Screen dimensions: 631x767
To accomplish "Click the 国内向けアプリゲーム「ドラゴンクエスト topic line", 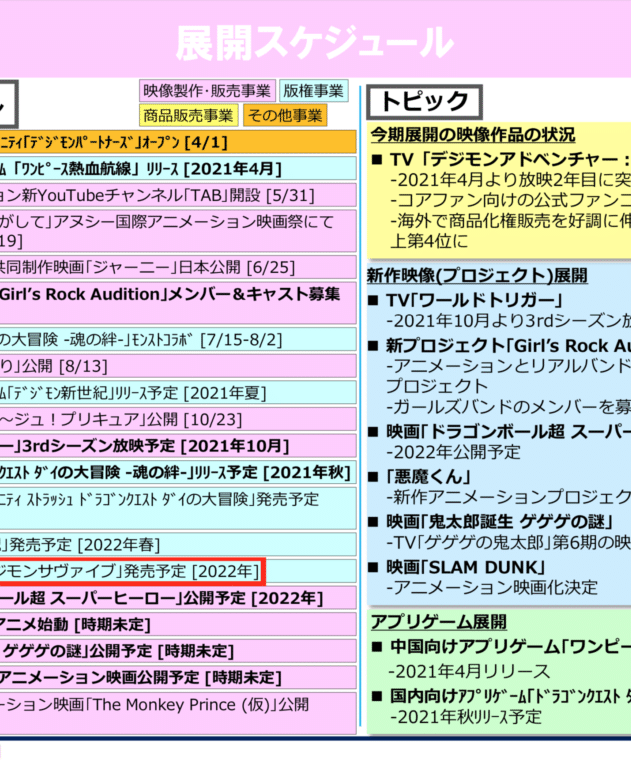I will point(510,696).
